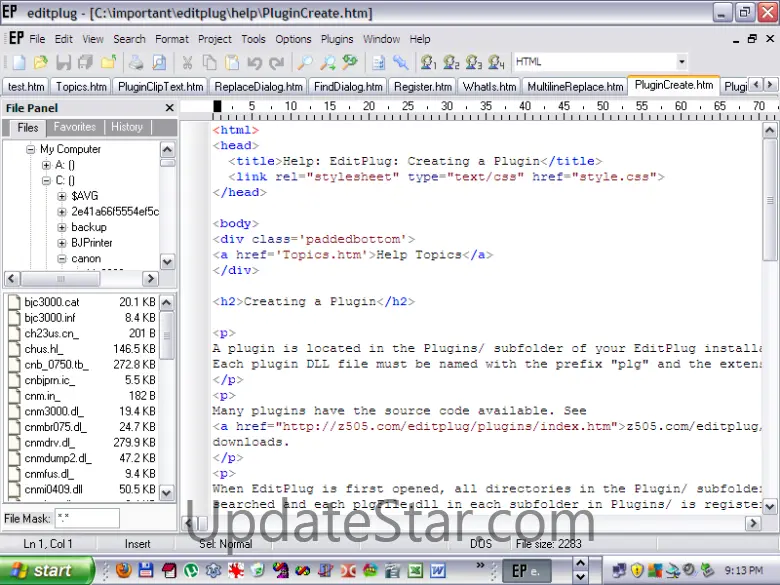
Task: Click the Firefox icon in quick launch
Action: pos(123,570)
